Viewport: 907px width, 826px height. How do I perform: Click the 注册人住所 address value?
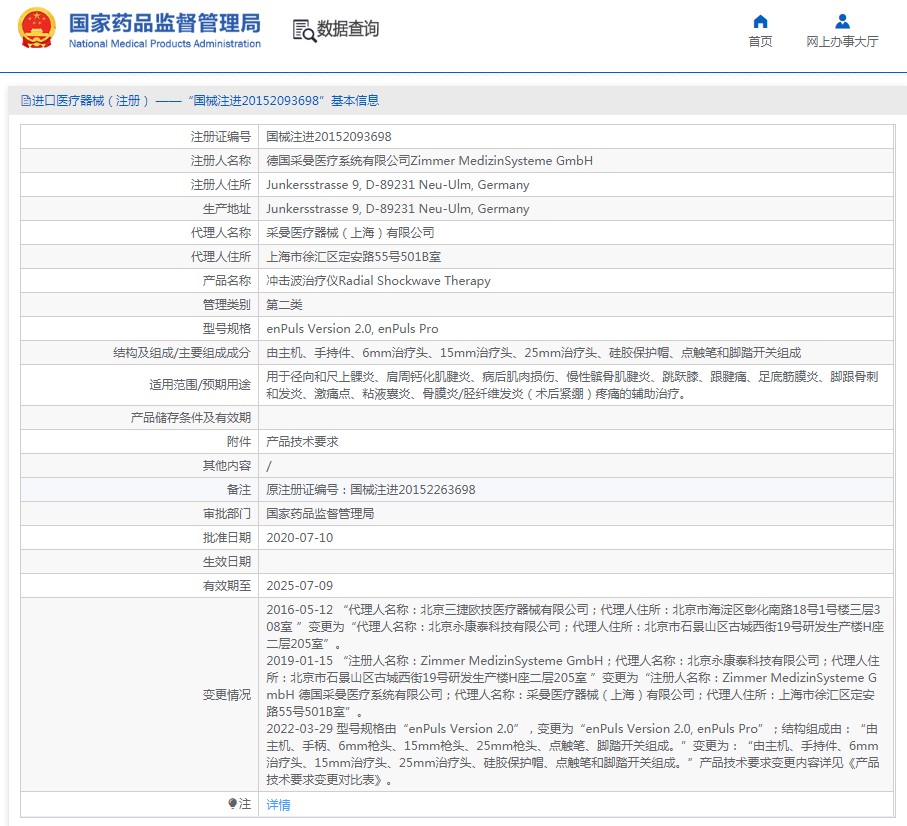tap(397, 185)
